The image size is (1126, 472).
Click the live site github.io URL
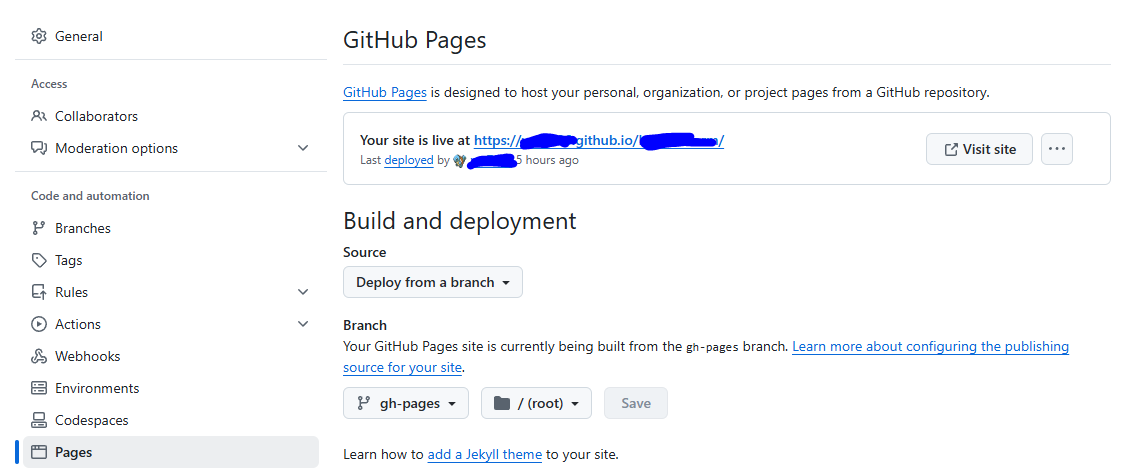(x=599, y=140)
